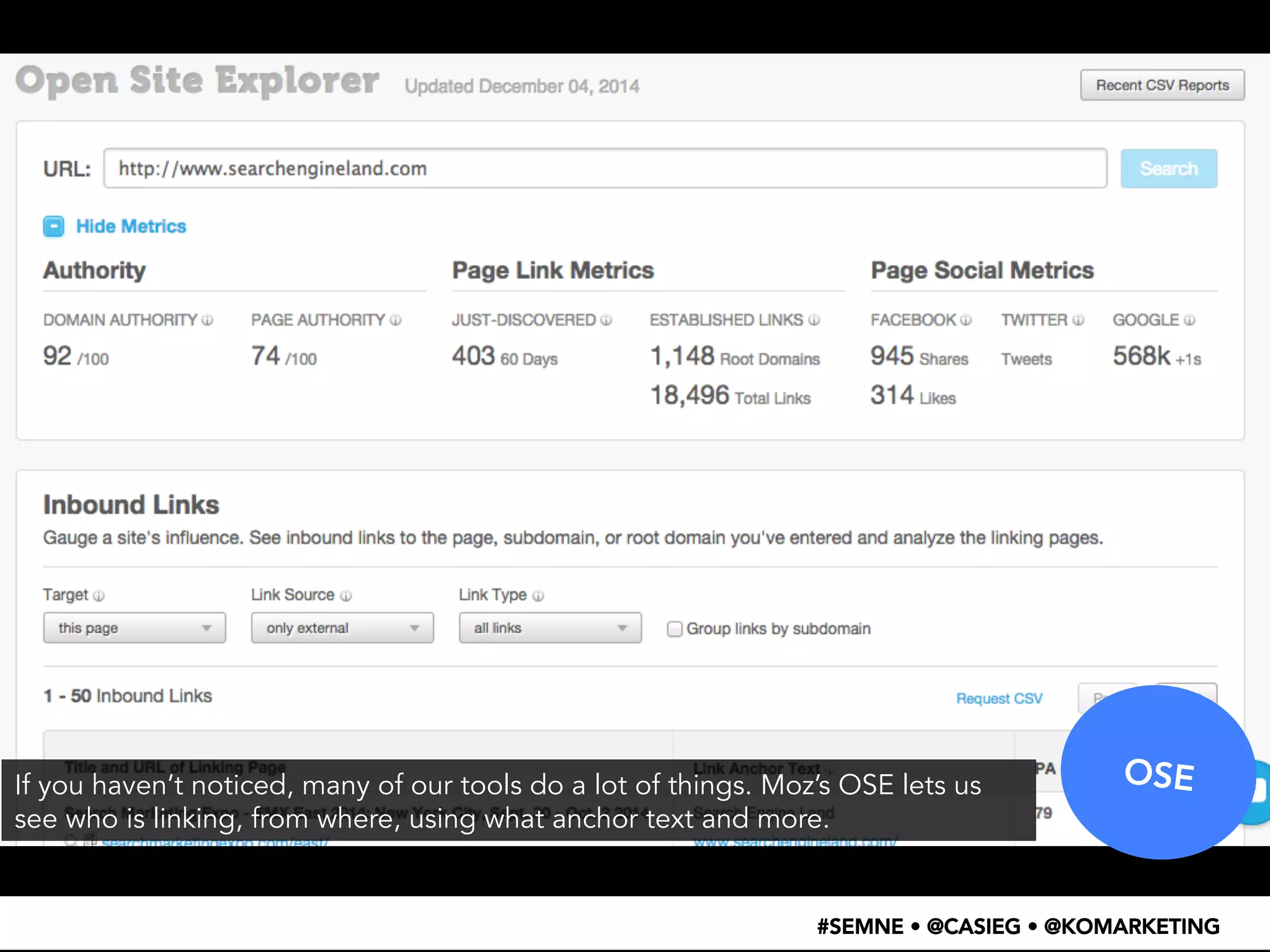Click the Page Social Metrics heading
This screenshot has width=1270, height=952.
982,271
